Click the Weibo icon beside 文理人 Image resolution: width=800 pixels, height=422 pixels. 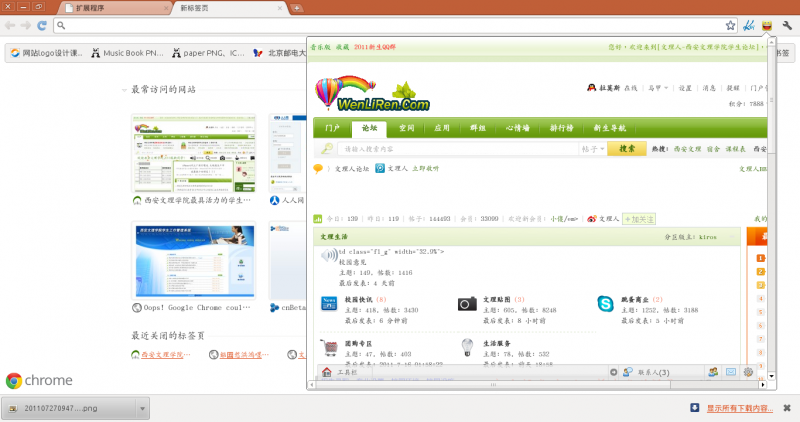point(592,219)
